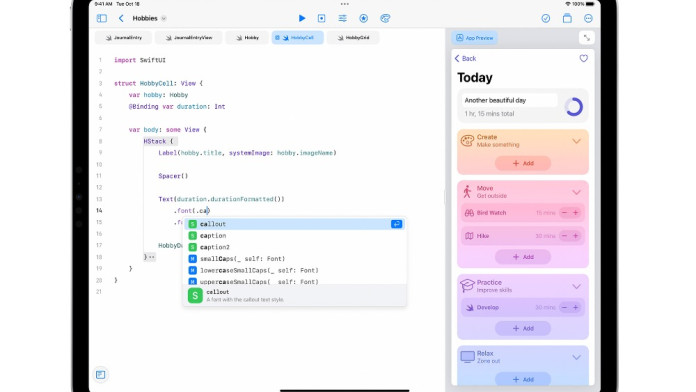Increase Develop duration
Viewport: 696px width, 392px height.
tap(576, 307)
